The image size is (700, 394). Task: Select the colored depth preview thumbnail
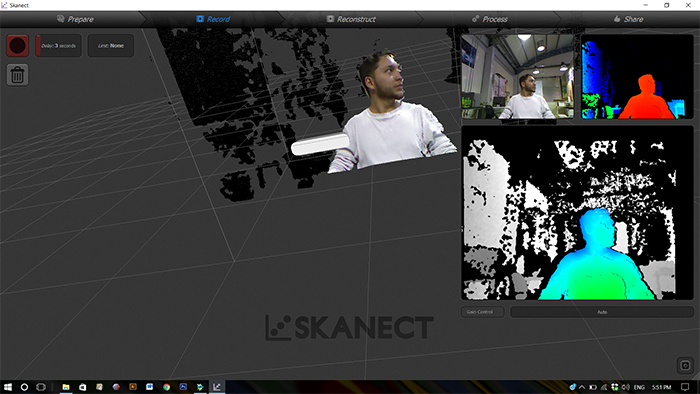(x=637, y=77)
